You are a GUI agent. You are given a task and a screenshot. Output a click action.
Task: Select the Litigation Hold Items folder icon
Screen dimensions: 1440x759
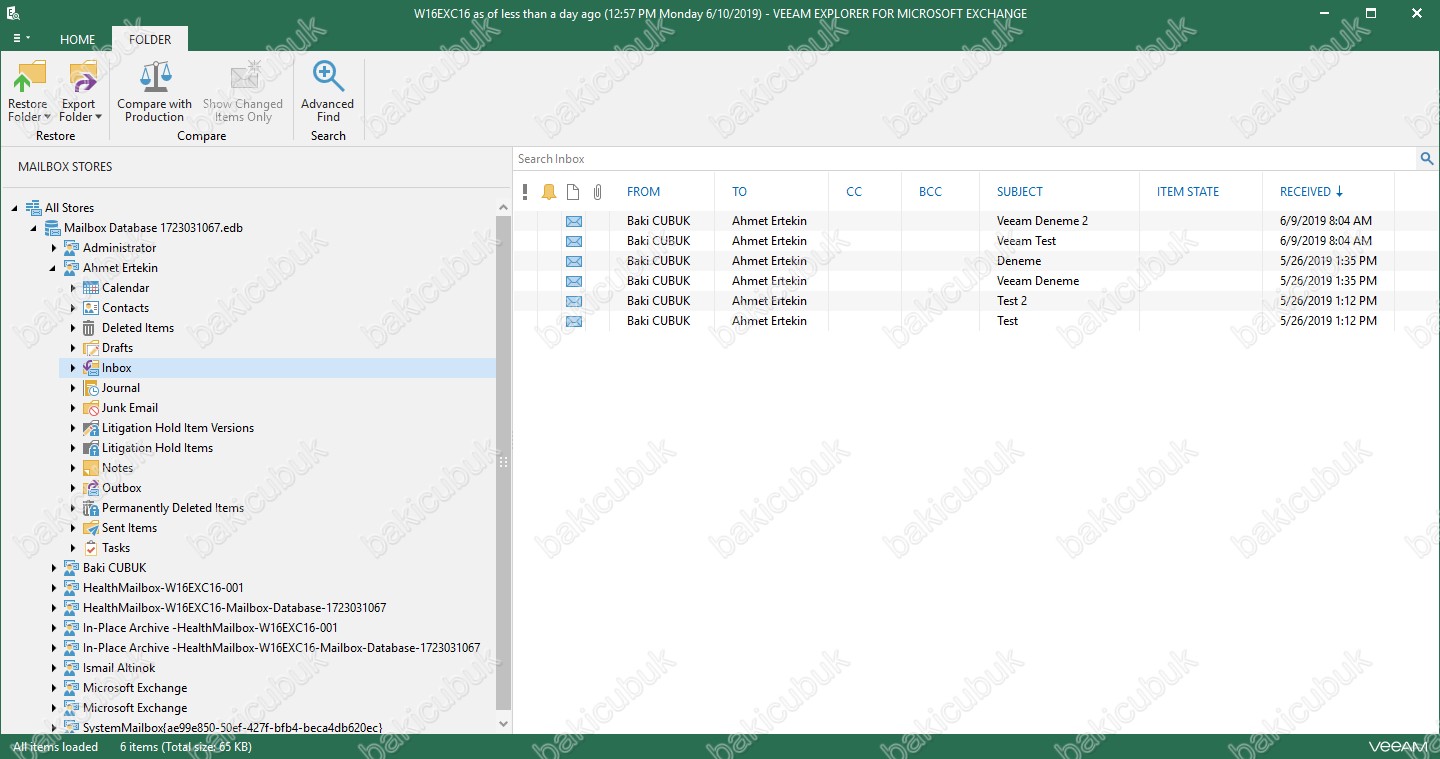91,448
